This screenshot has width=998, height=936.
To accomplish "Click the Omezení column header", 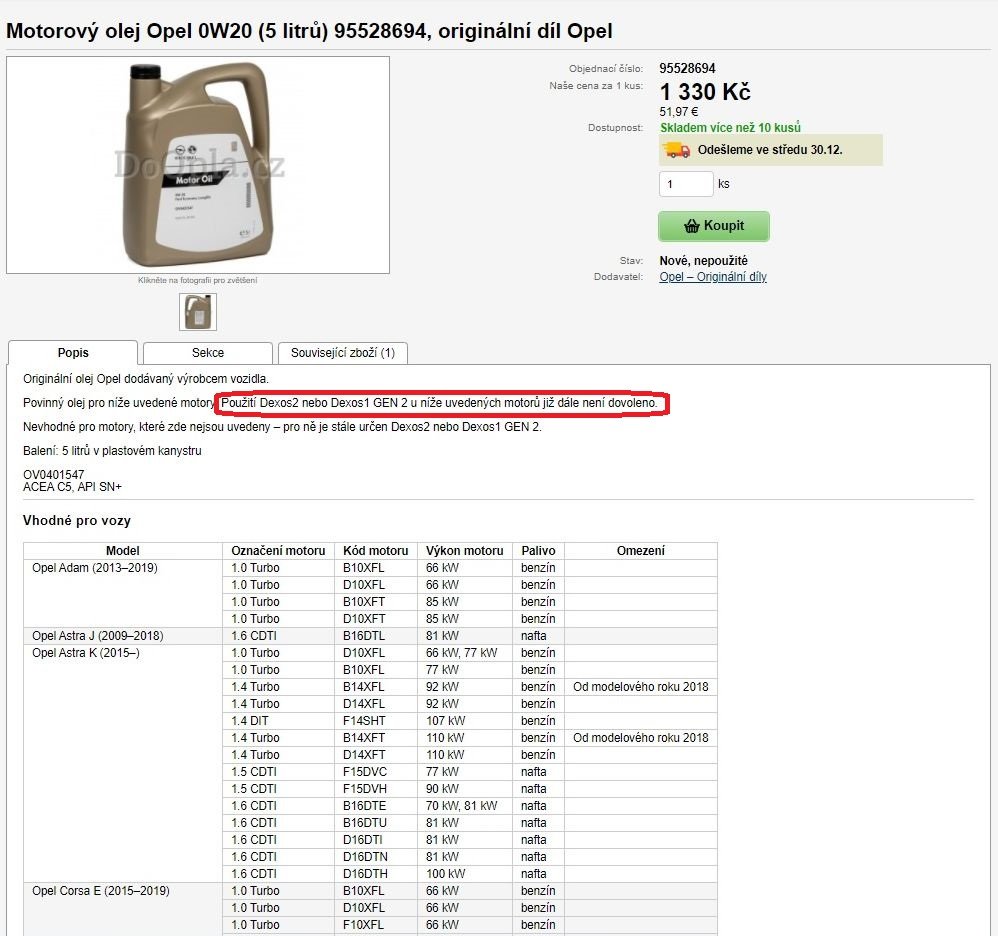I will point(641,551).
